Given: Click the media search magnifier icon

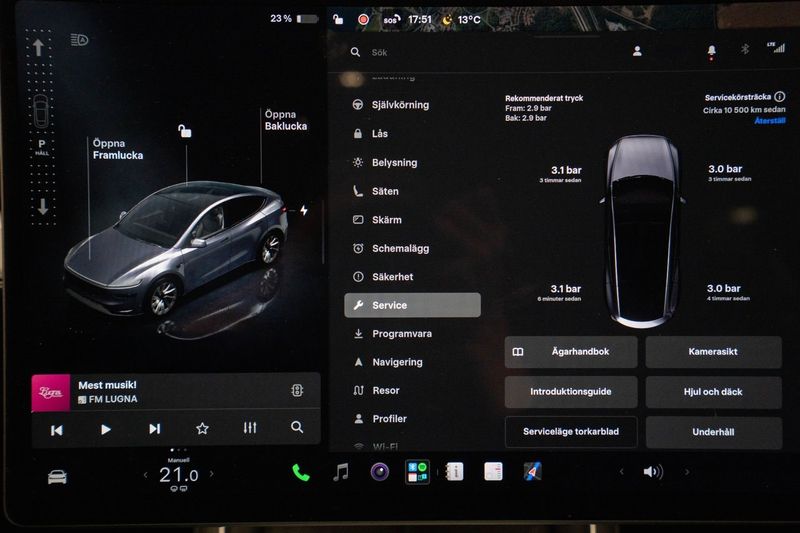Looking at the screenshot, I should point(297,427).
